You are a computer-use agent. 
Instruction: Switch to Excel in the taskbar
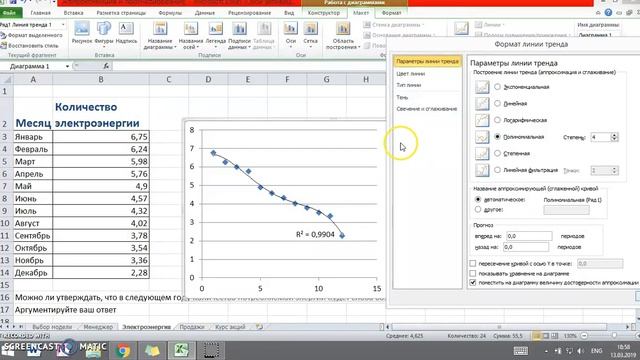(181, 351)
